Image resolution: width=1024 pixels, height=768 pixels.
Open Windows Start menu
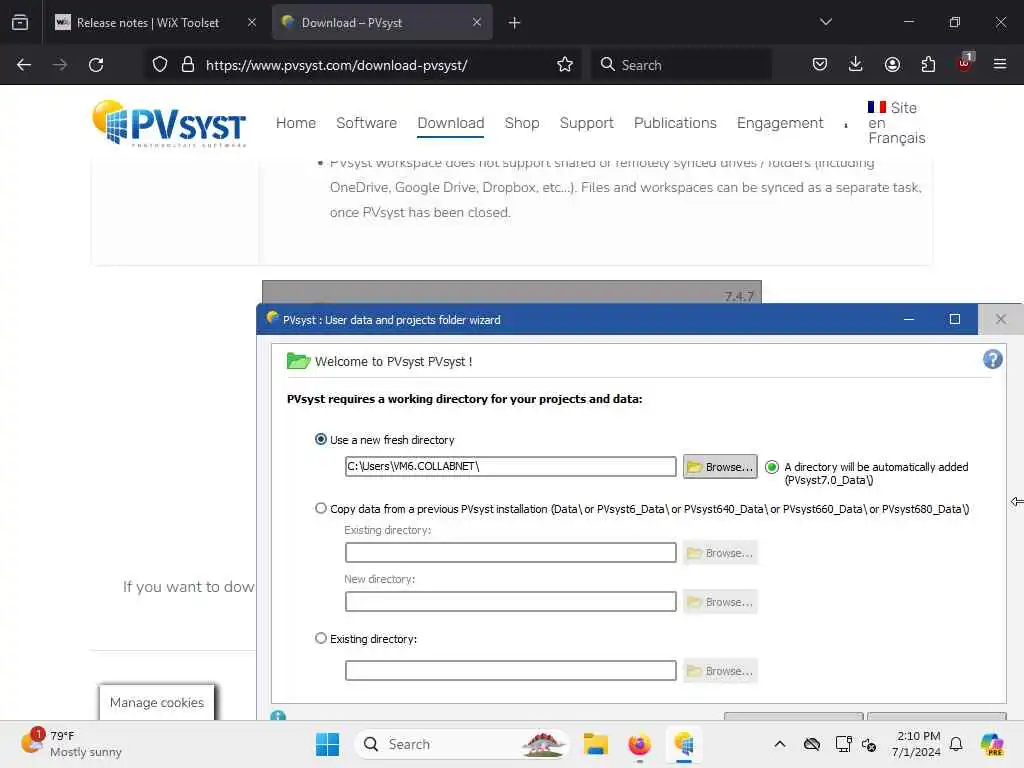pyautogui.click(x=327, y=744)
